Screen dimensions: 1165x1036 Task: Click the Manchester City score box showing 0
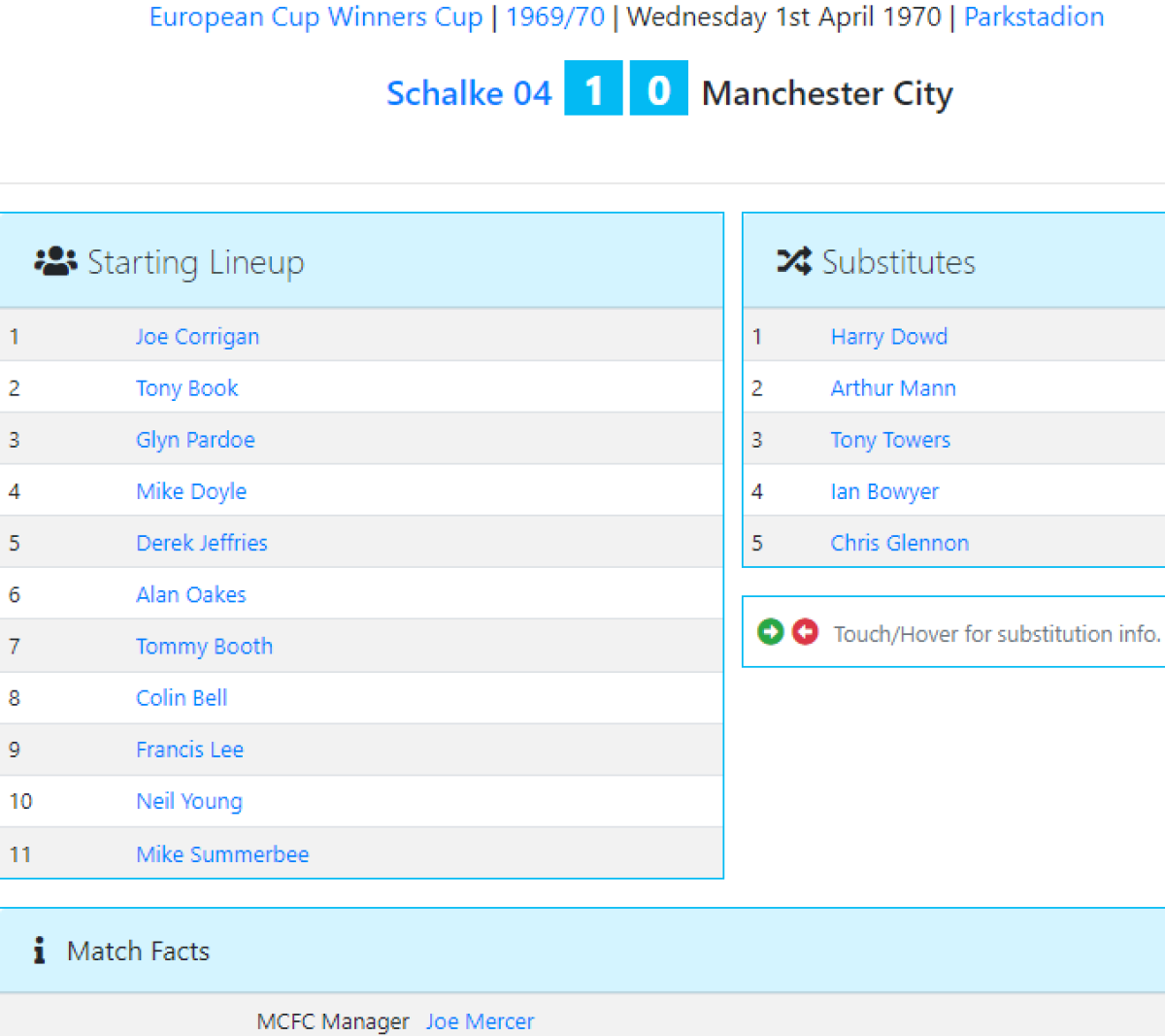[x=658, y=89]
